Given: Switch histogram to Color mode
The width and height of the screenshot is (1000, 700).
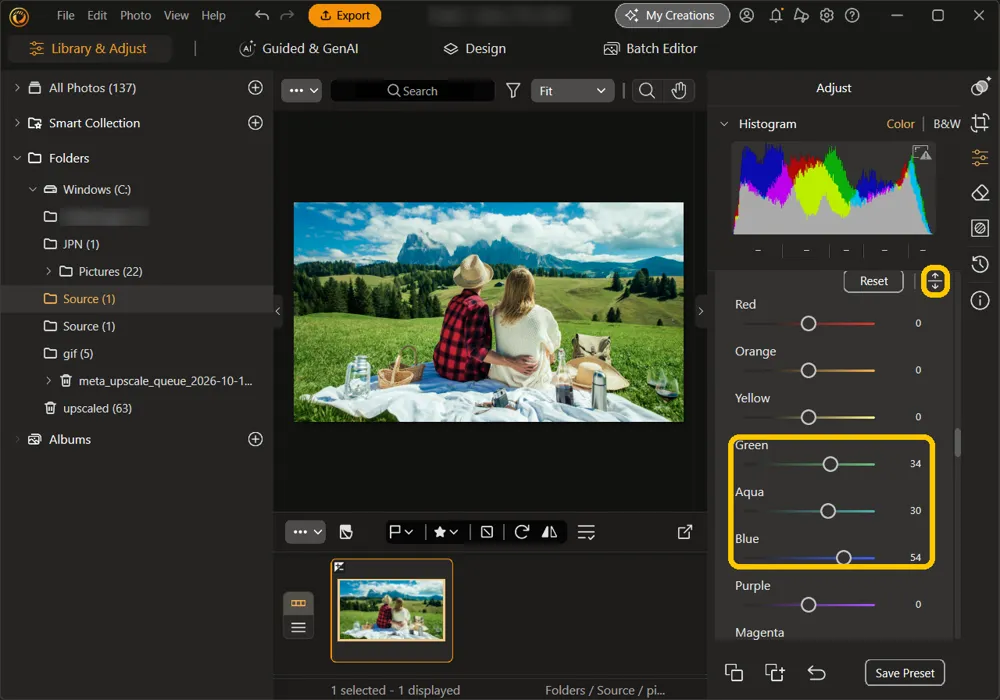Looking at the screenshot, I should [900, 124].
